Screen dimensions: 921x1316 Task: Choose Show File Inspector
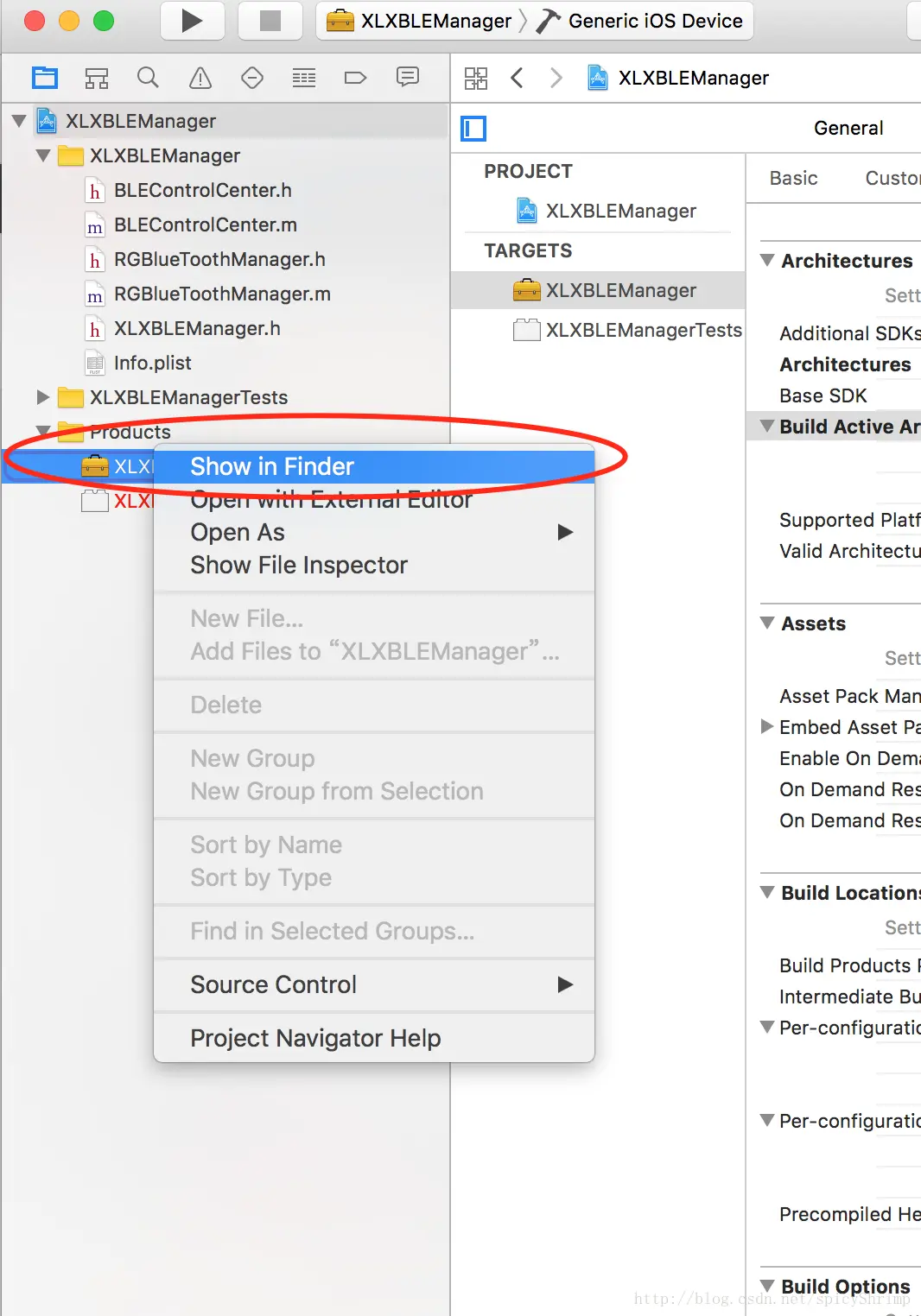pos(374,565)
